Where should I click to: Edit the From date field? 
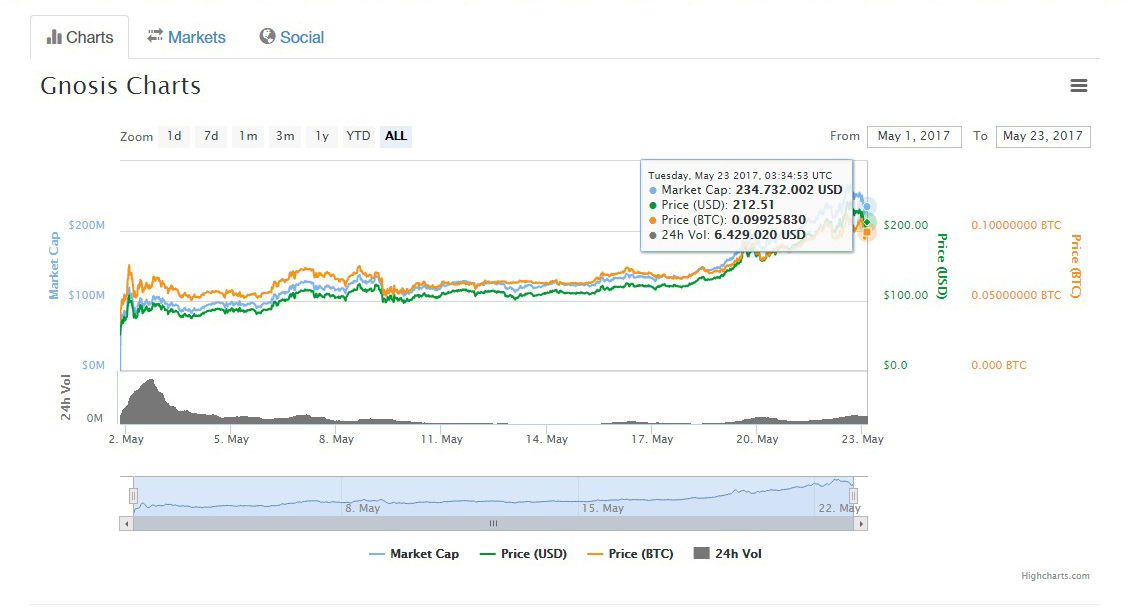(x=914, y=136)
